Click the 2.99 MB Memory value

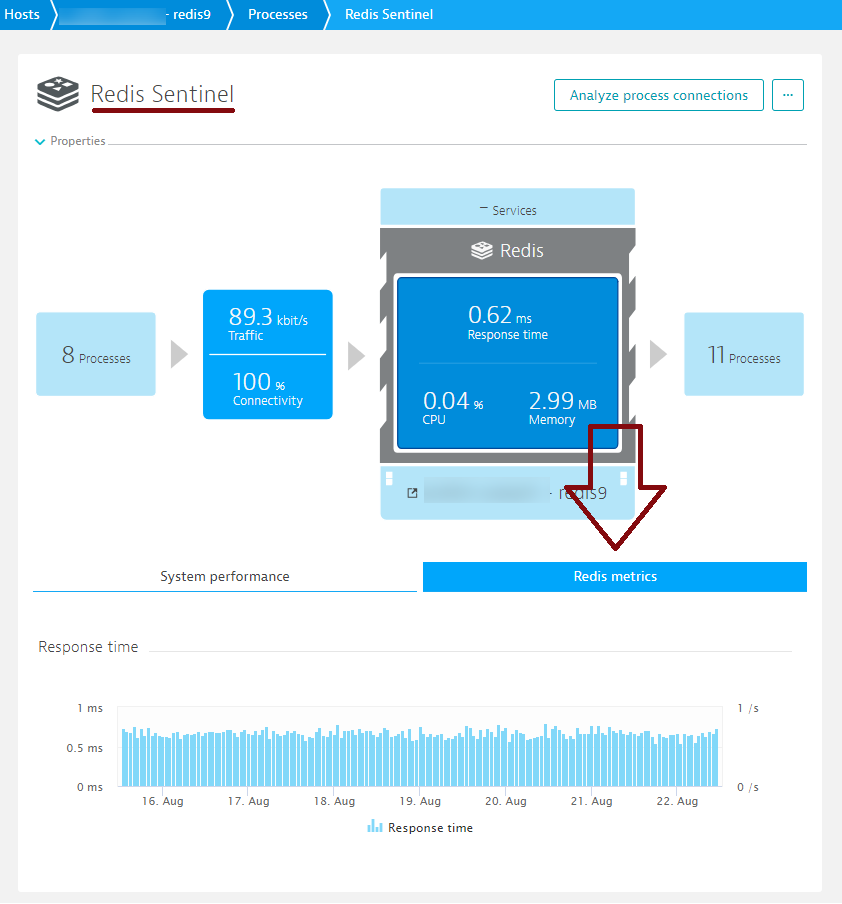tap(562, 407)
